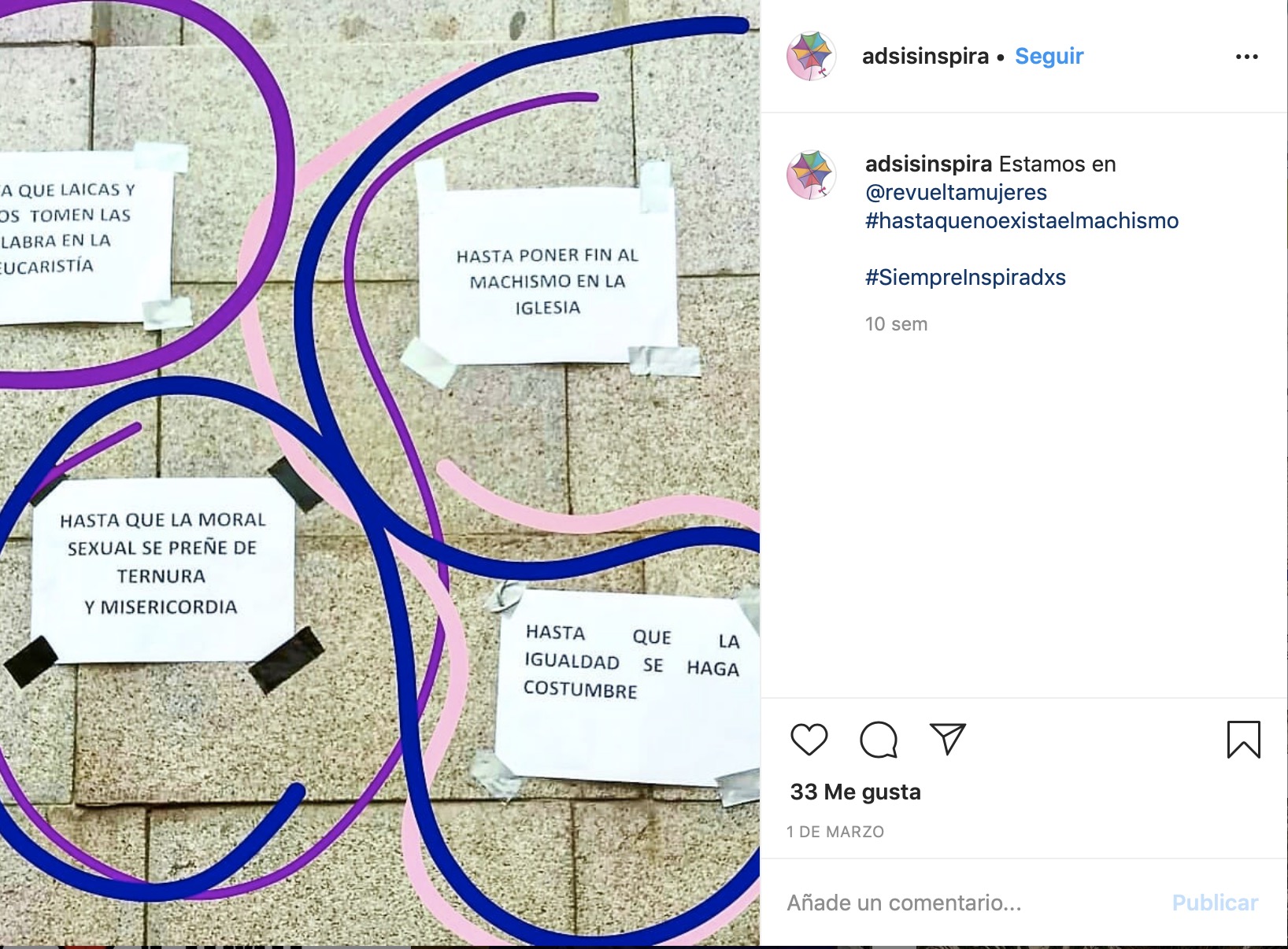
Task: Save the post with the bookmark icon
Action: [x=1243, y=740]
